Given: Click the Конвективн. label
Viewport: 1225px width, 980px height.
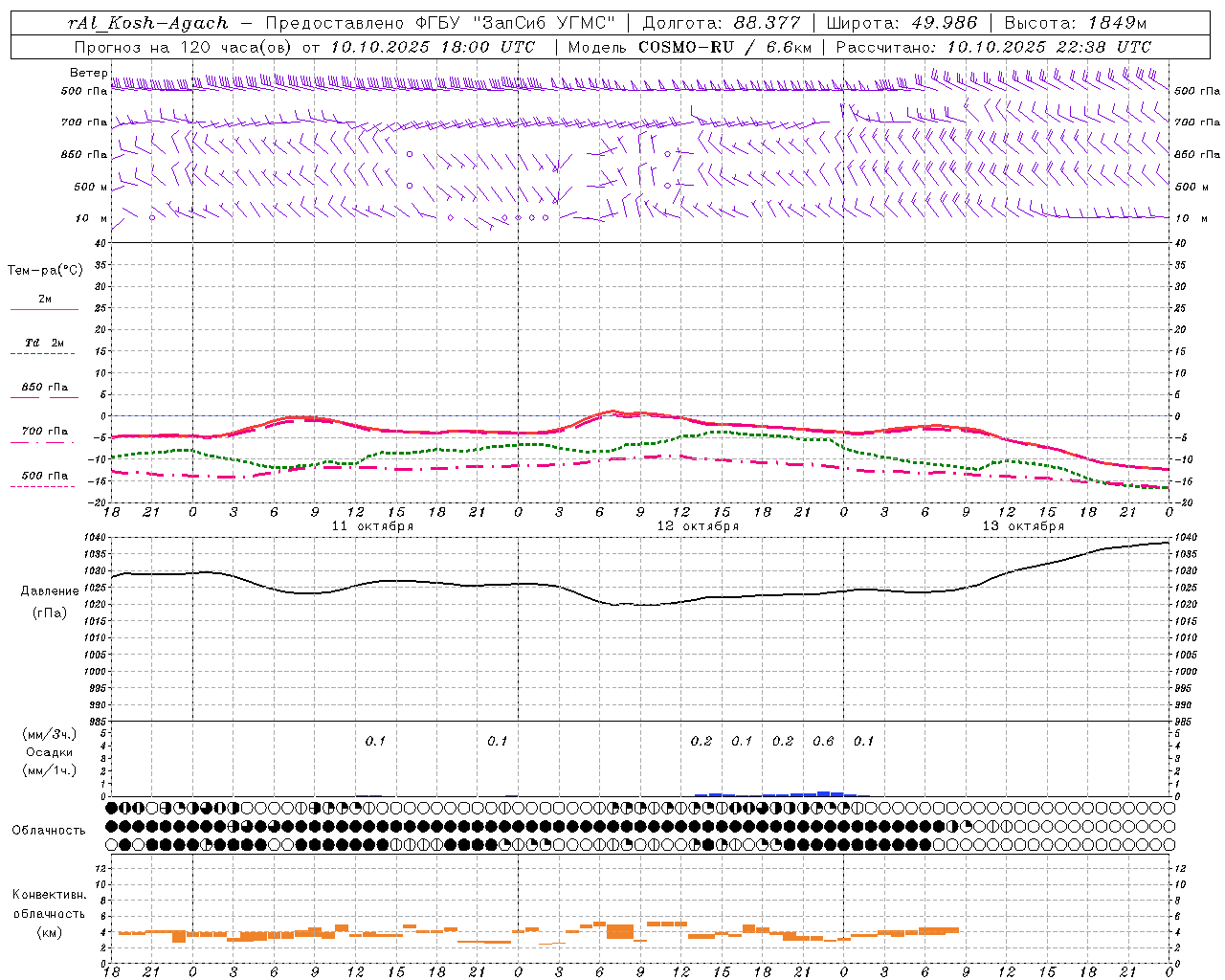Looking at the screenshot, I should pyautogui.click(x=50, y=895).
